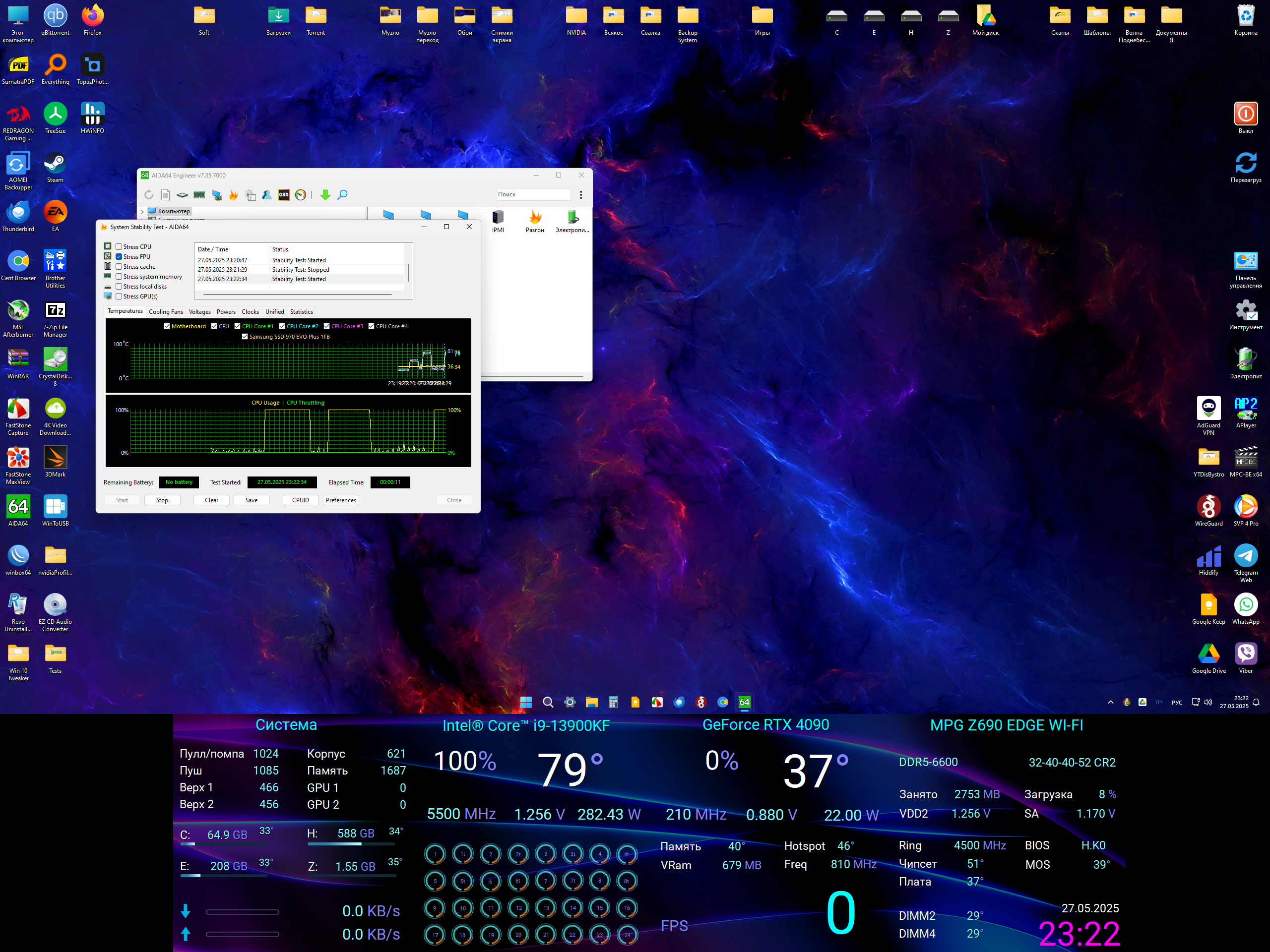Click the refresh icon in AIDA64 toolbar

click(149, 195)
